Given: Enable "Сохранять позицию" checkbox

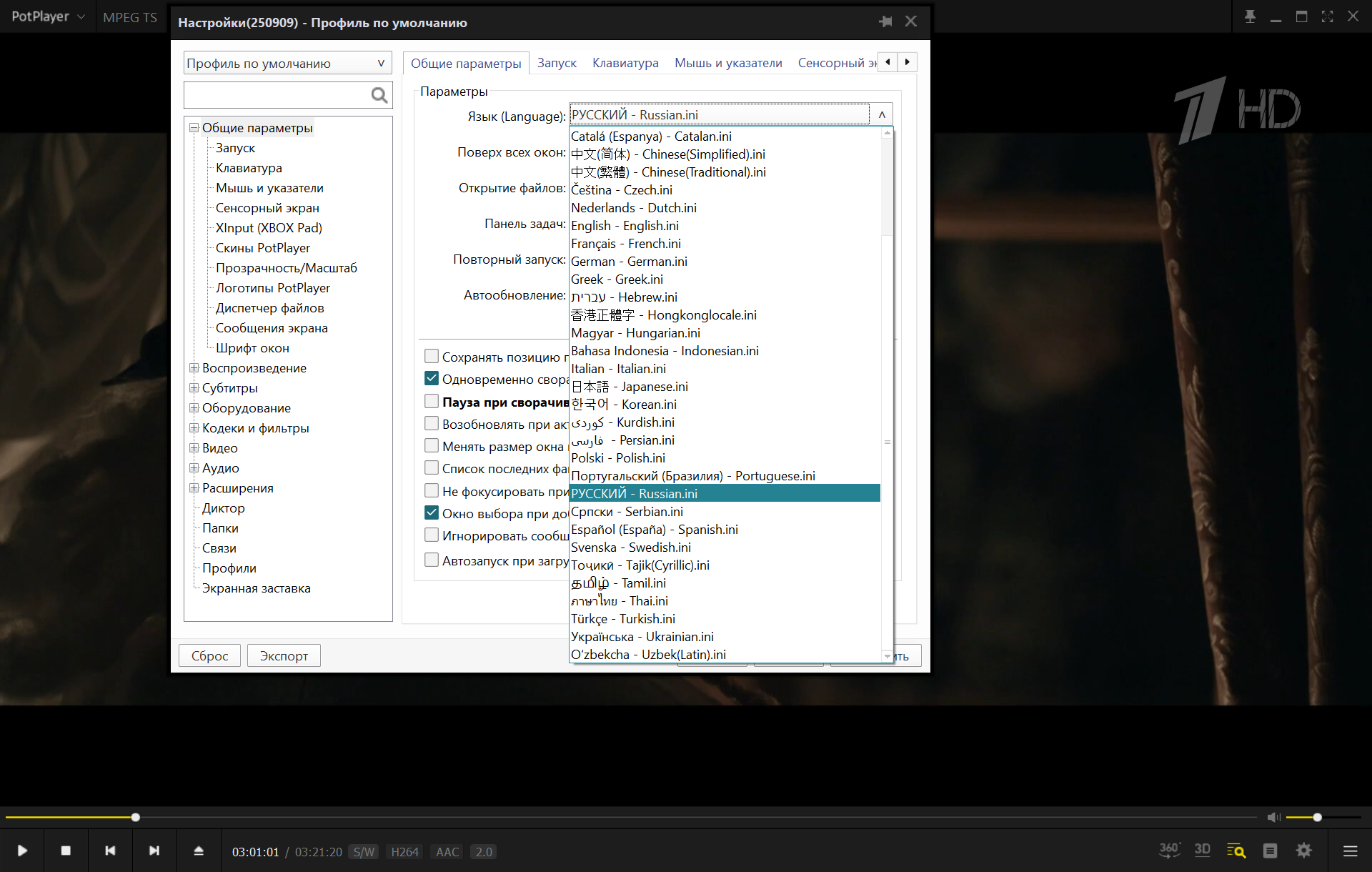Looking at the screenshot, I should pyautogui.click(x=432, y=356).
